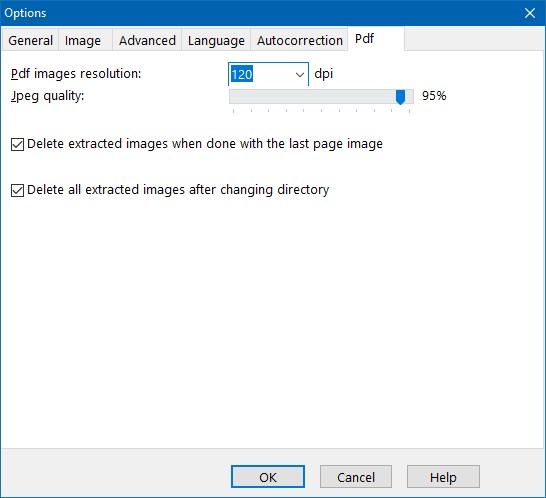Click the Pdf tab

click(376, 39)
